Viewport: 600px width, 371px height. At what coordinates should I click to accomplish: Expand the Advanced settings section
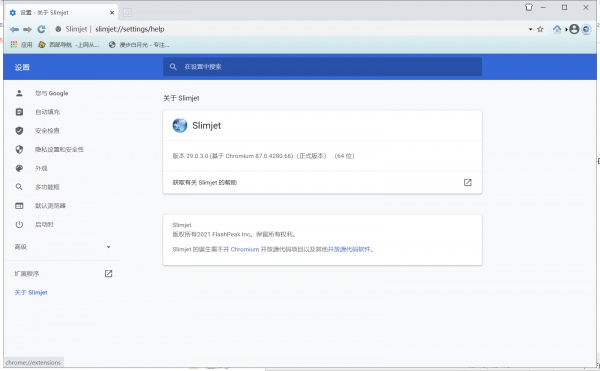pos(62,247)
